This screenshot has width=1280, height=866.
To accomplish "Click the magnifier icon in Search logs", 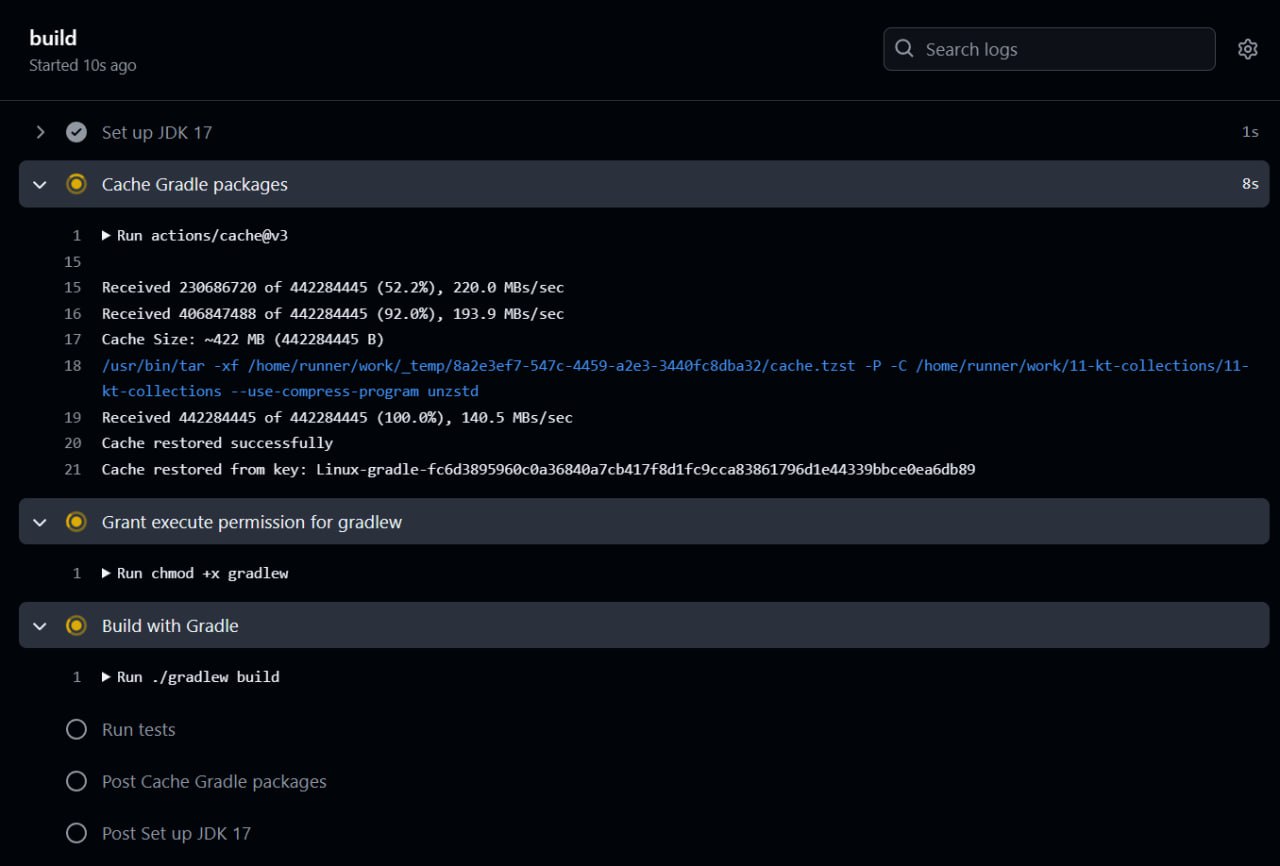I will [904, 49].
